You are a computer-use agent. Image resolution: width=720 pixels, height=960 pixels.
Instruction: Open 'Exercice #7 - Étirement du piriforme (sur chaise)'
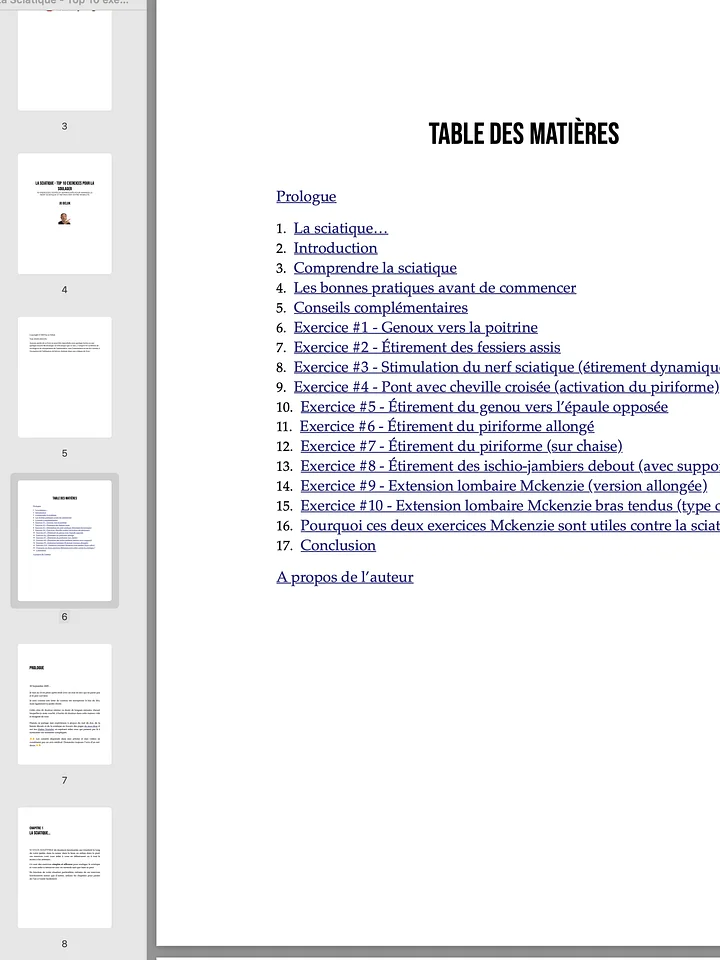tap(461, 446)
